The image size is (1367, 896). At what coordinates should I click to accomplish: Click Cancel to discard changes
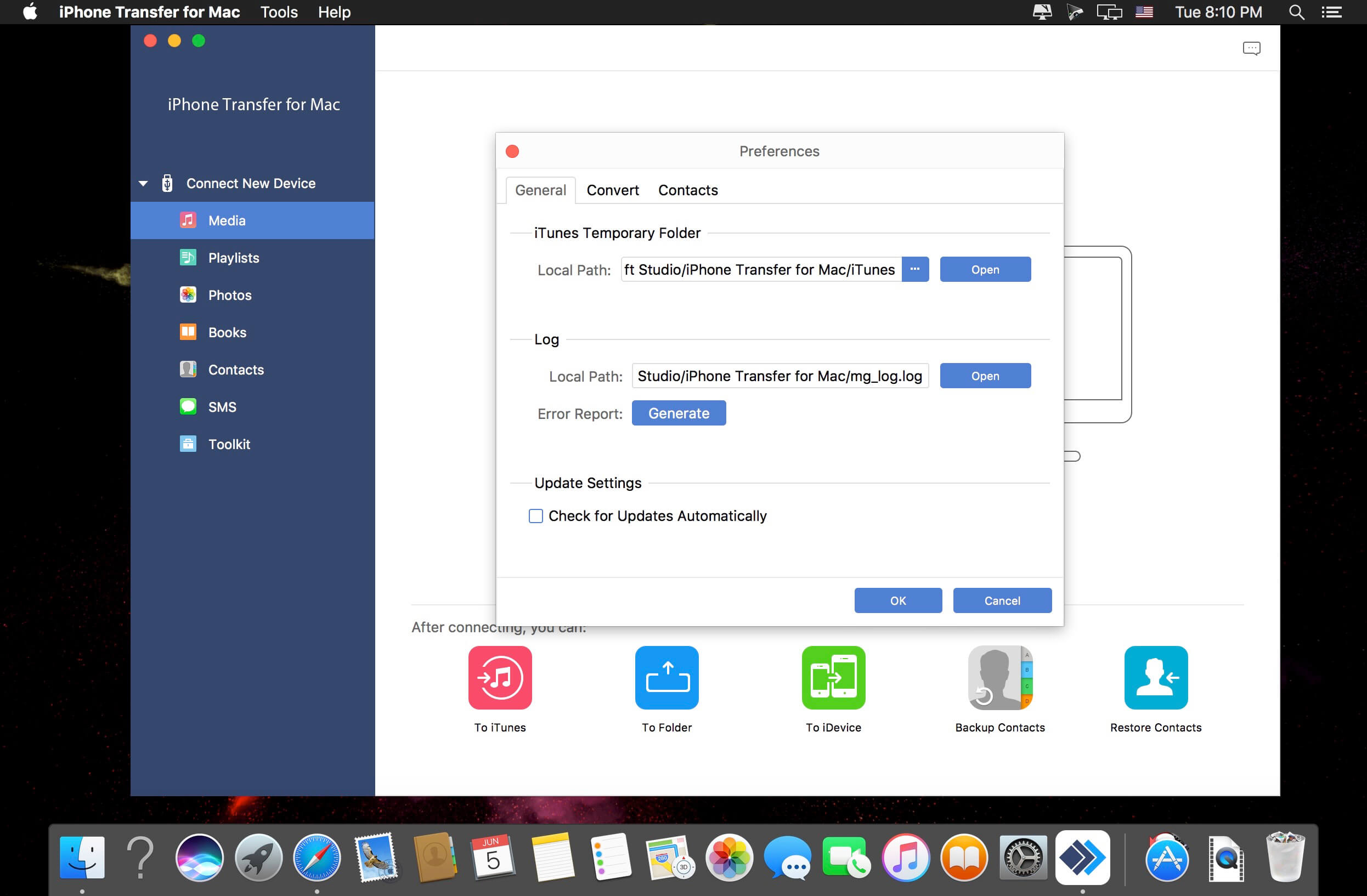1000,600
